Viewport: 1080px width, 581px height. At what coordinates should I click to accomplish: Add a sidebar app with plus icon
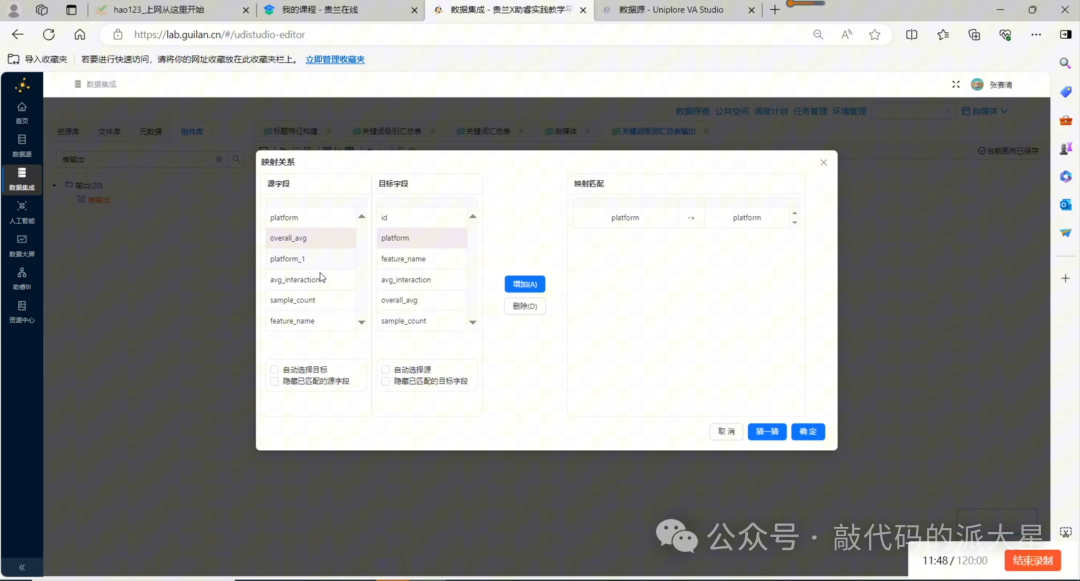click(1066, 278)
